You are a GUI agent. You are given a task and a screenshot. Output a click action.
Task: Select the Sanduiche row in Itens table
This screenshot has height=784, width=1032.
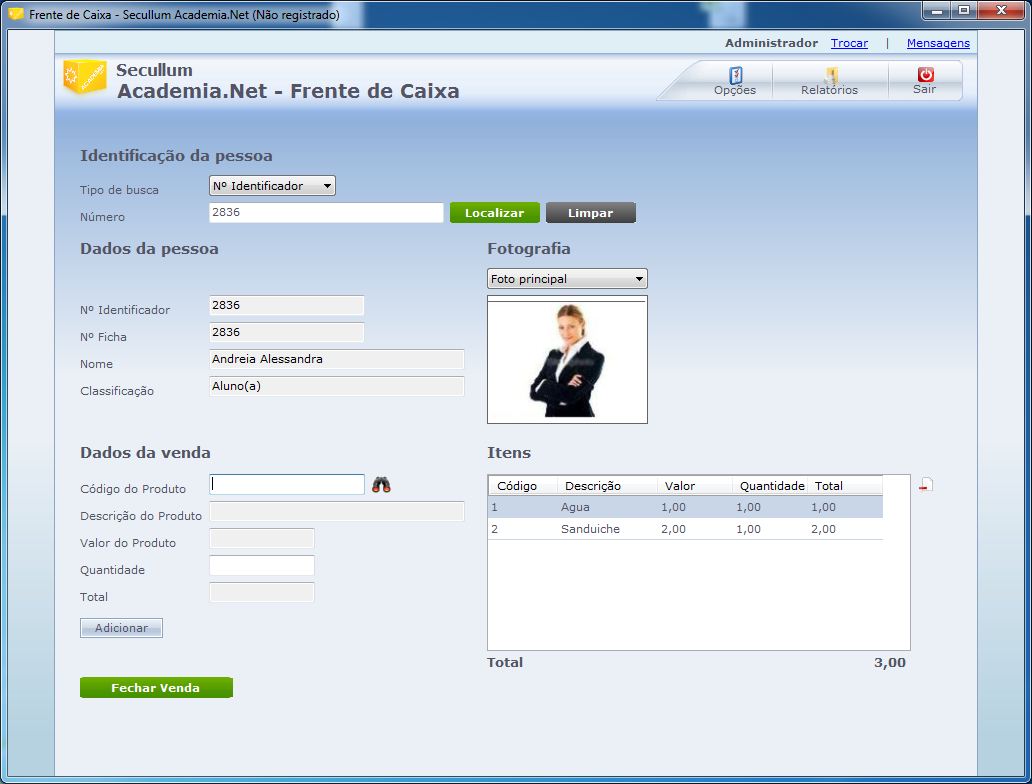[x=685, y=529]
